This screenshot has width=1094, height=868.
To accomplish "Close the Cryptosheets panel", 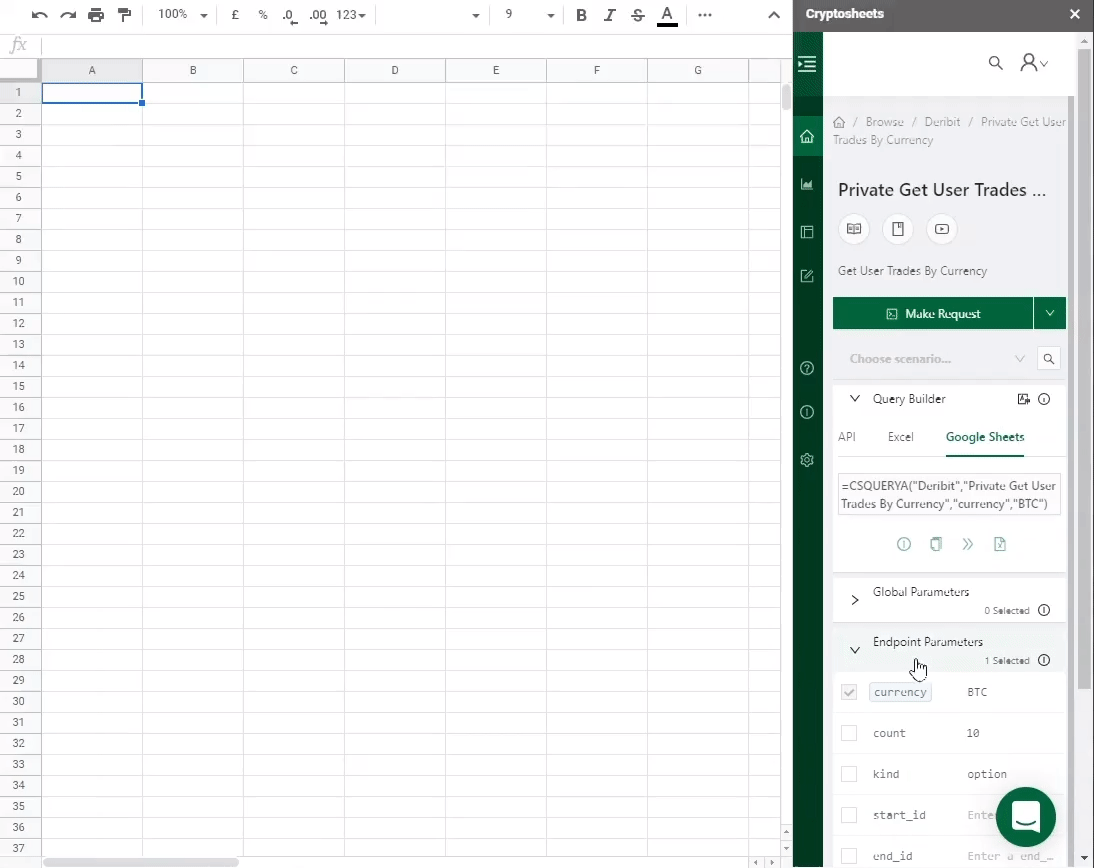I will [x=1074, y=14].
